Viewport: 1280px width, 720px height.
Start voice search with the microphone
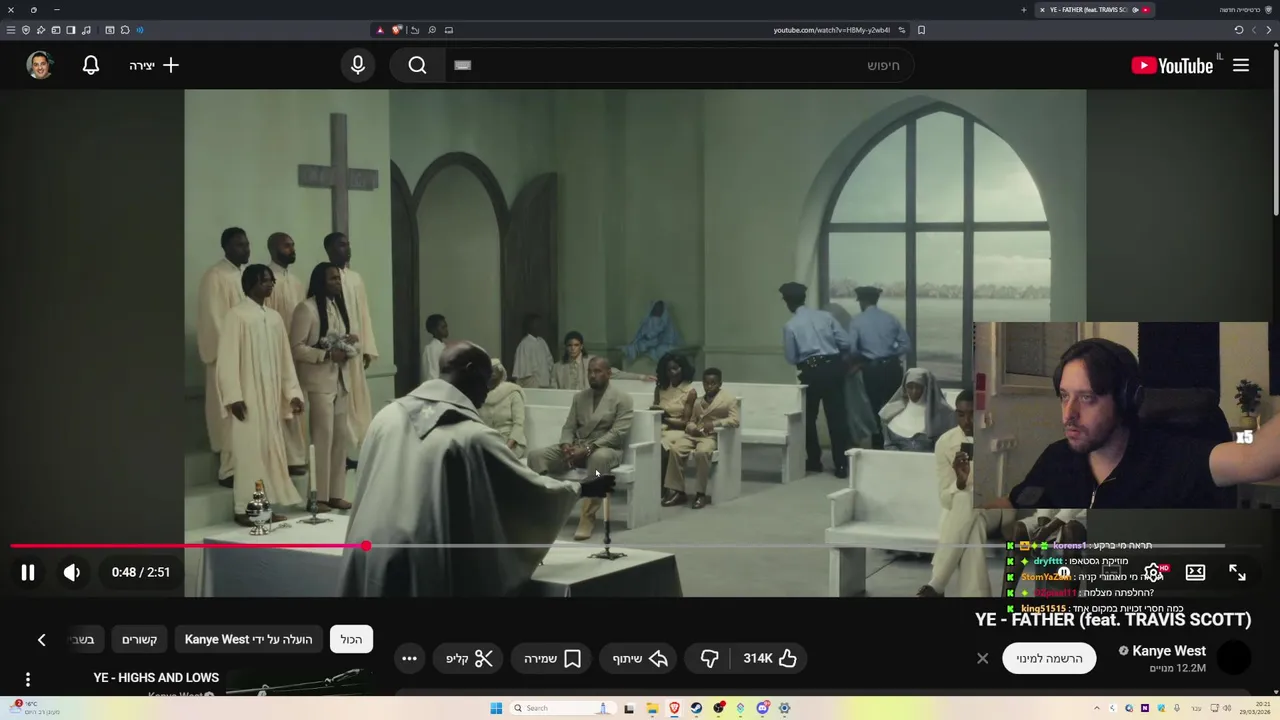(x=358, y=65)
